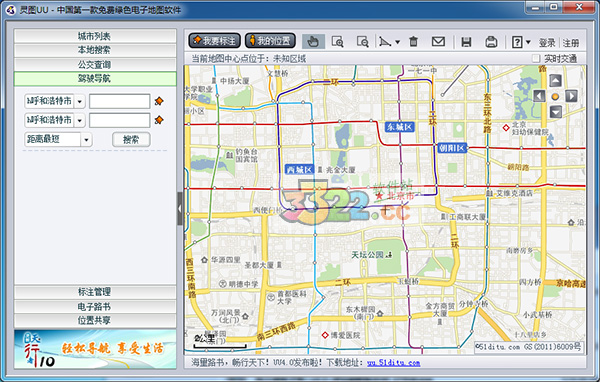Click the 华源四里 label on map

(x=226, y=260)
